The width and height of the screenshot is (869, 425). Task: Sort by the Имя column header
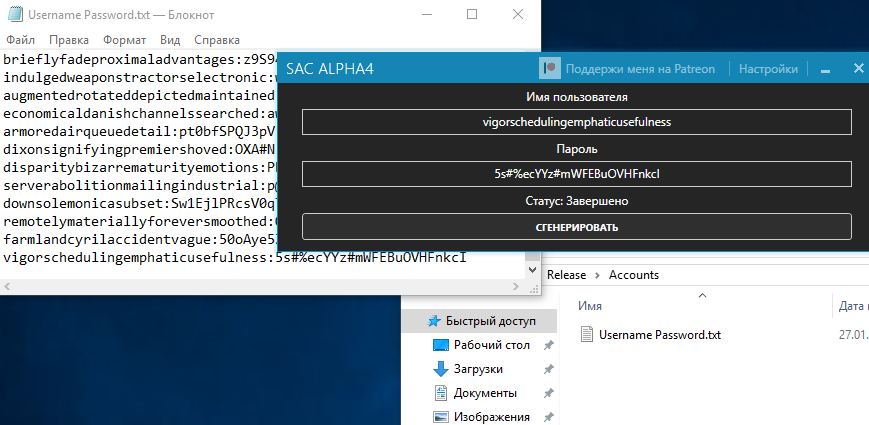590,306
